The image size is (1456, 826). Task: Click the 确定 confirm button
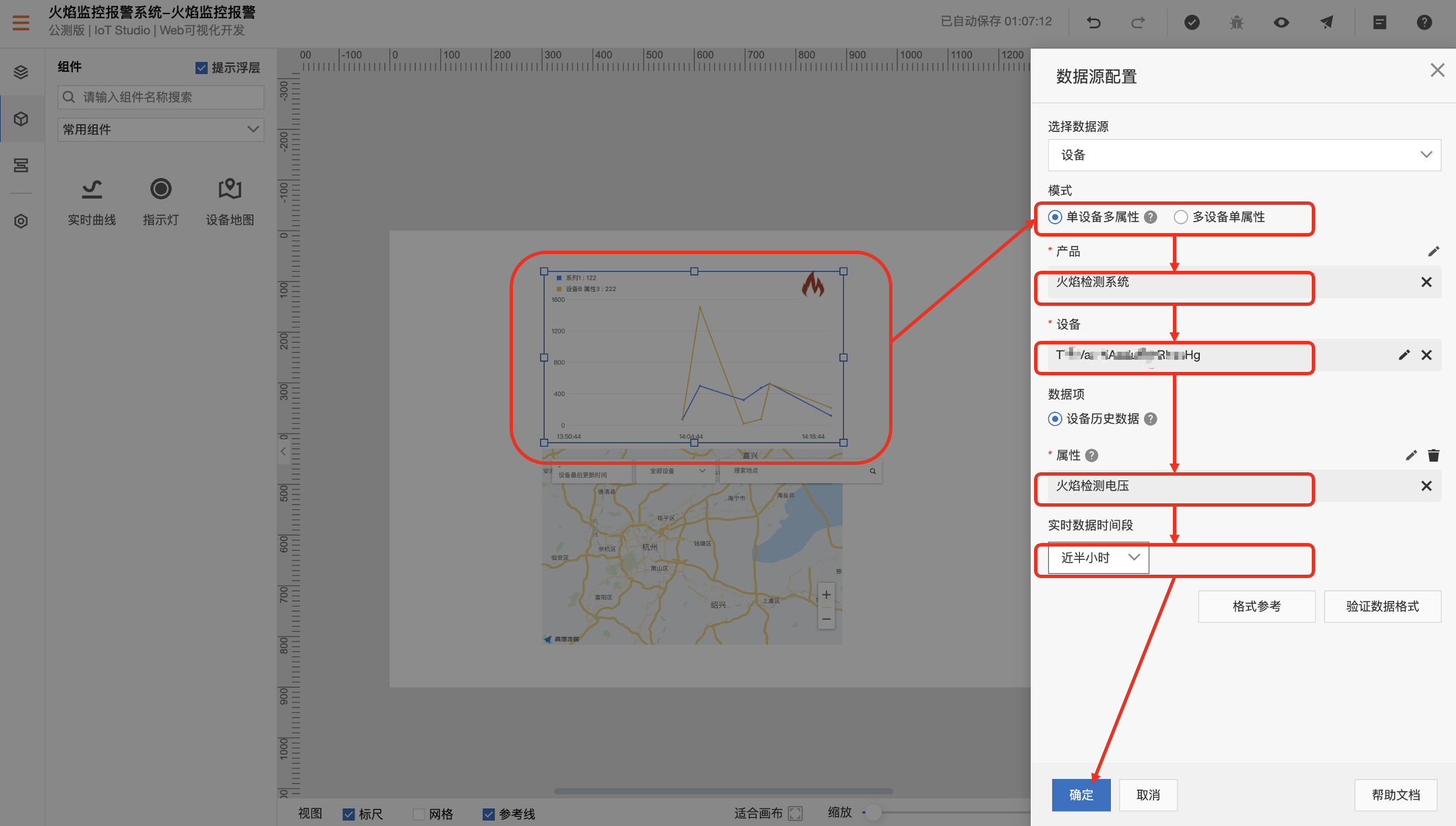coord(1081,795)
